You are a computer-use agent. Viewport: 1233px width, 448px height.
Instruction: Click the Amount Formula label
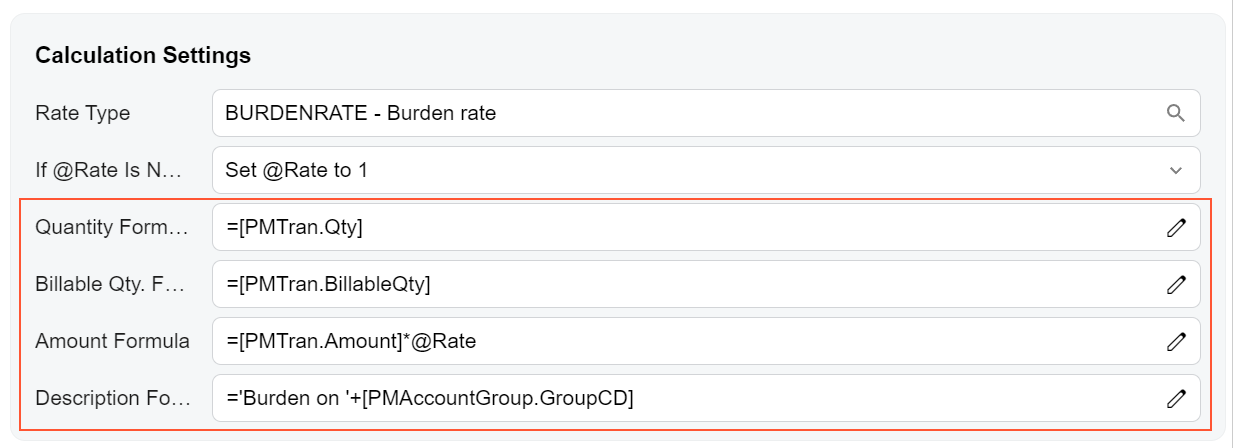(x=112, y=341)
